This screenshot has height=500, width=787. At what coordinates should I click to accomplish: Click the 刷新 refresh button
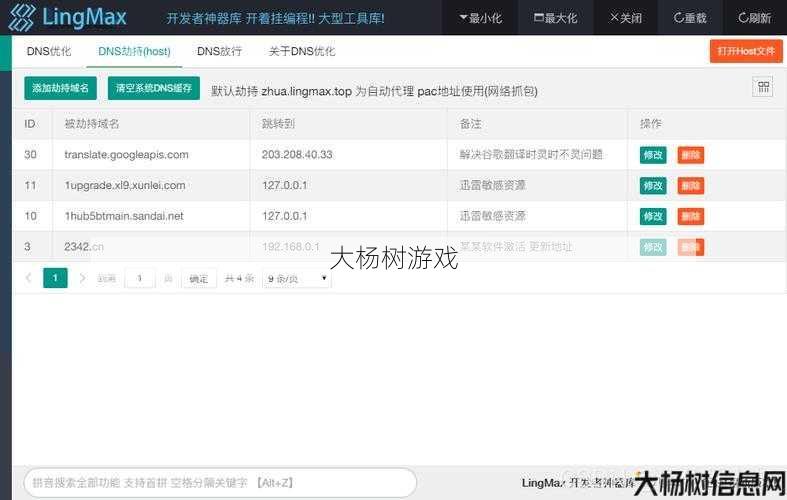point(754,18)
